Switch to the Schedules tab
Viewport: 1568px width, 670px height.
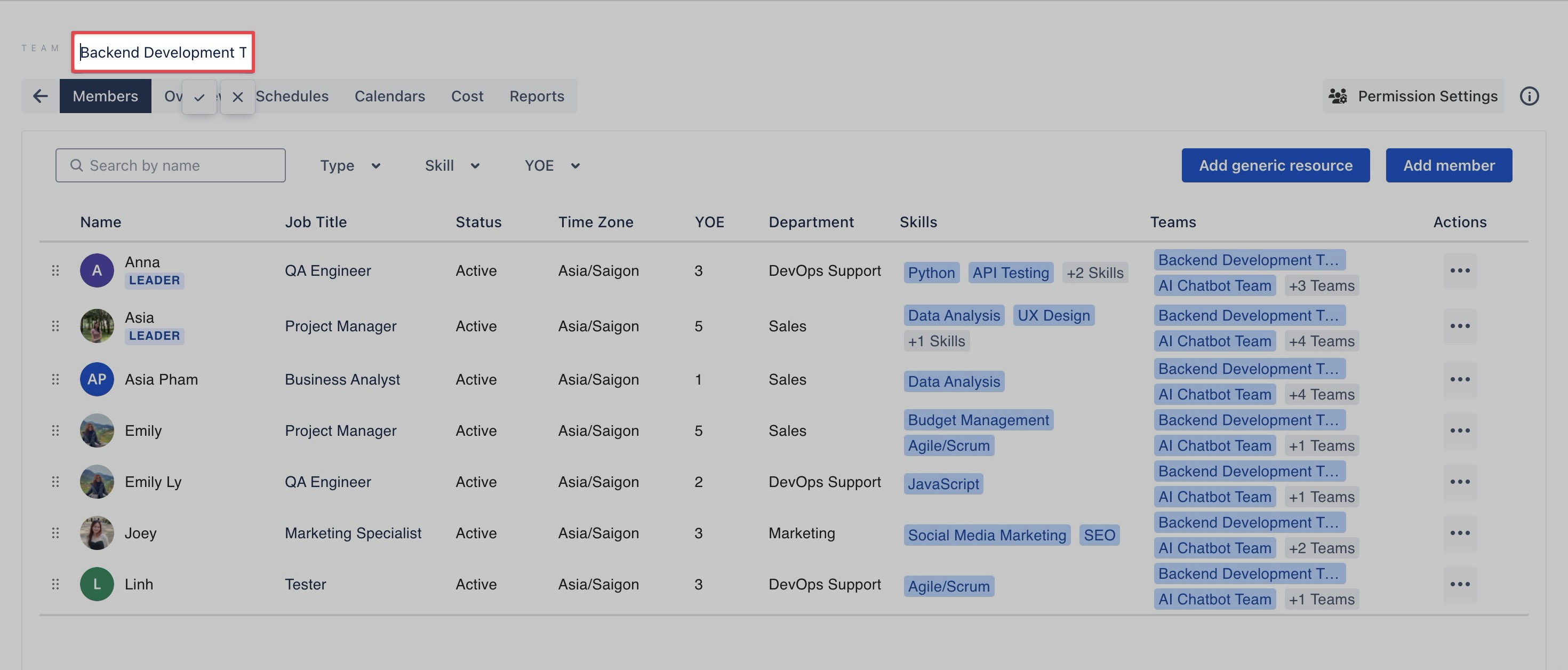pos(292,96)
